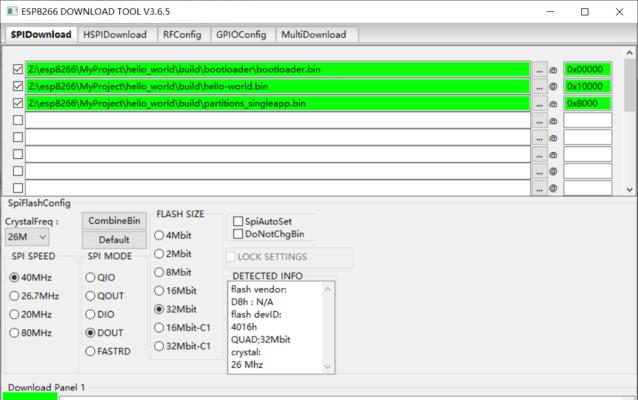Set flash size to 32Mbit-C1
This screenshot has height=400, width=638.
[x=159, y=346]
